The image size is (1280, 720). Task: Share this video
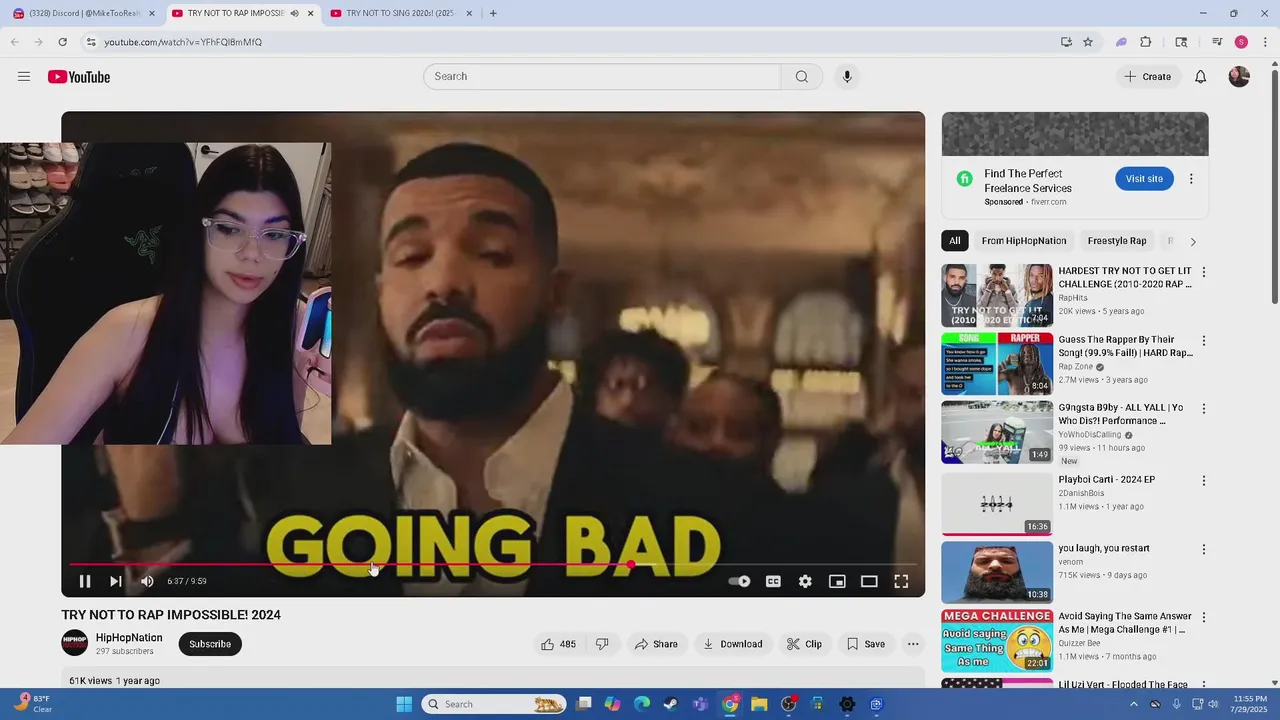click(656, 644)
